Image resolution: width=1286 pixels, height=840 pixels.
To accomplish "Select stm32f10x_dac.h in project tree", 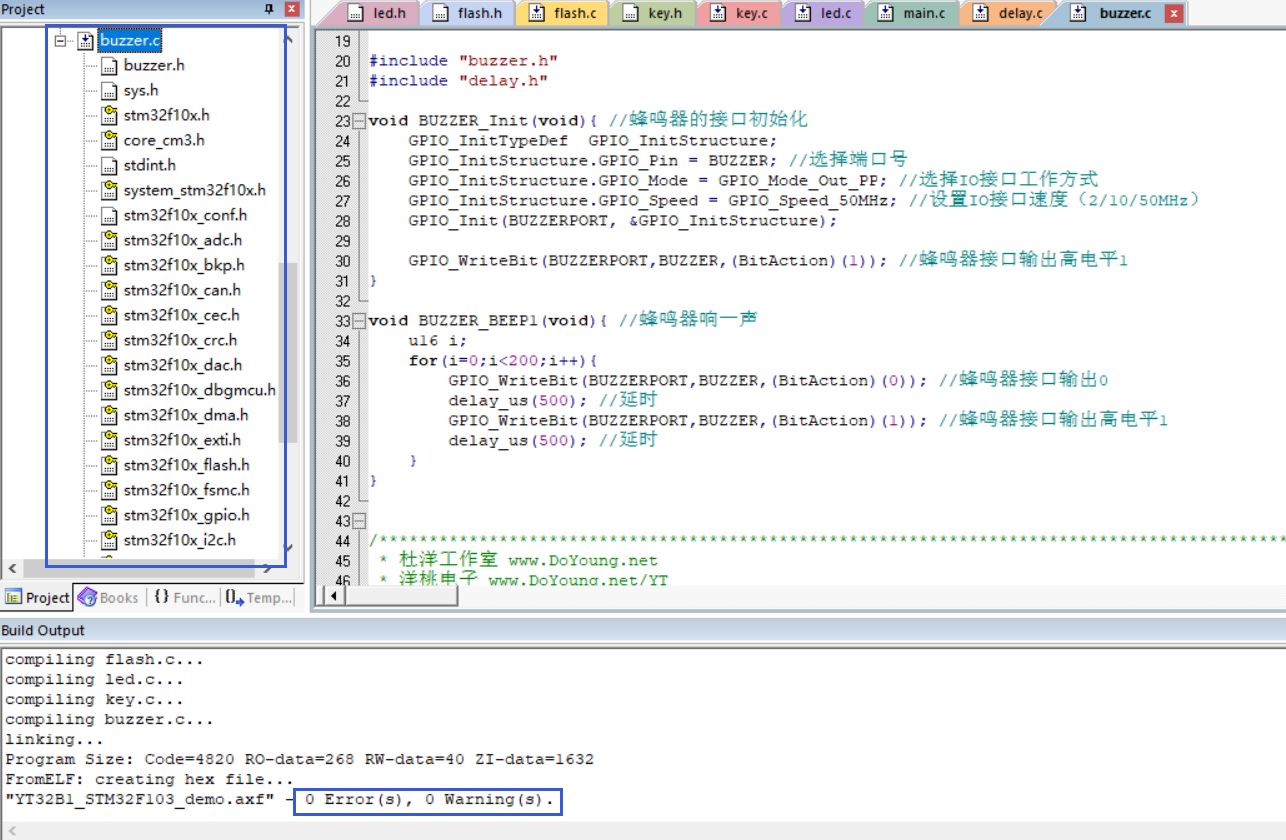I will [182, 365].
